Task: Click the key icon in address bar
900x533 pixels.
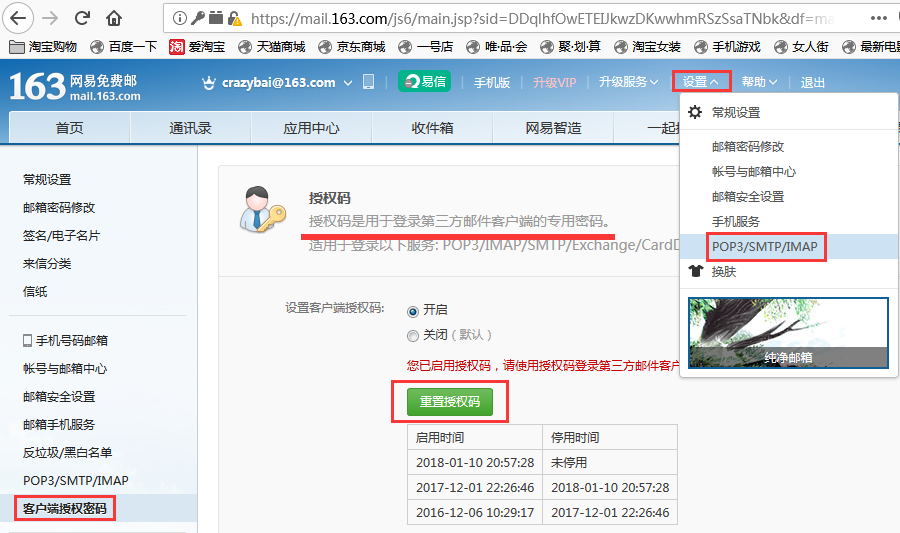Action: tap(197, 18)
